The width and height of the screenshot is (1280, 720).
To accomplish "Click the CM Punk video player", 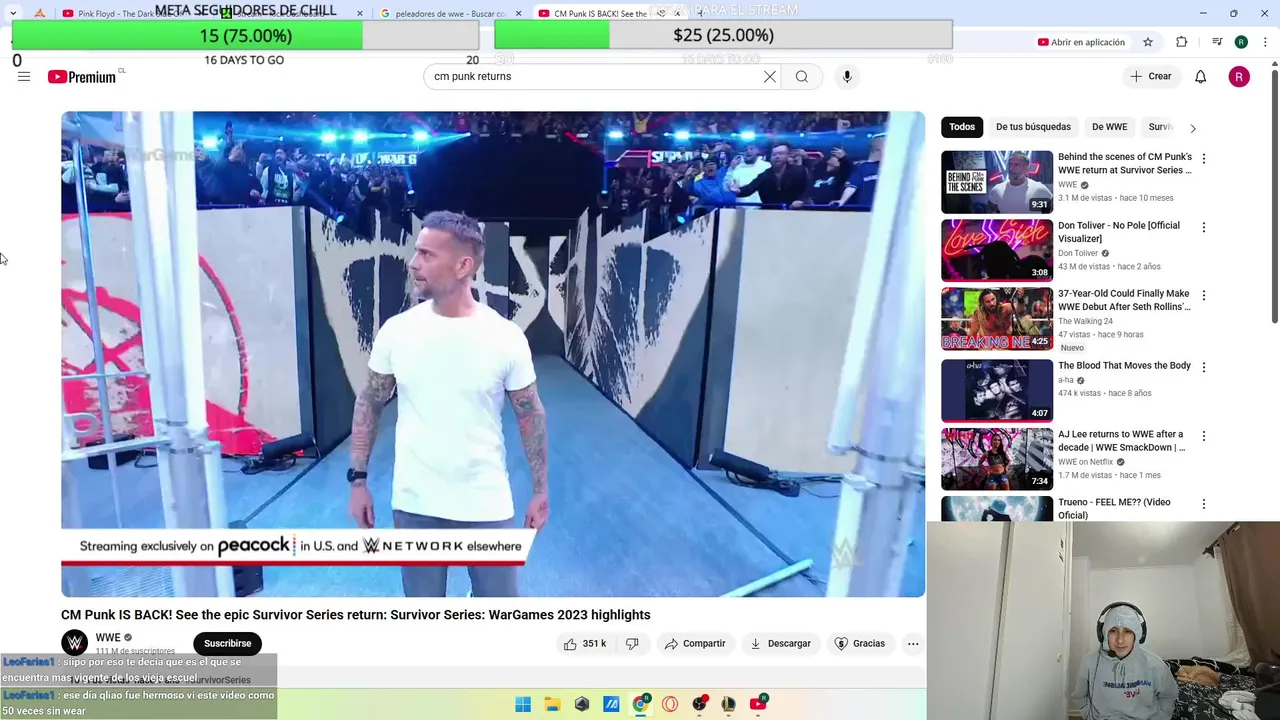I will point(493,354).
